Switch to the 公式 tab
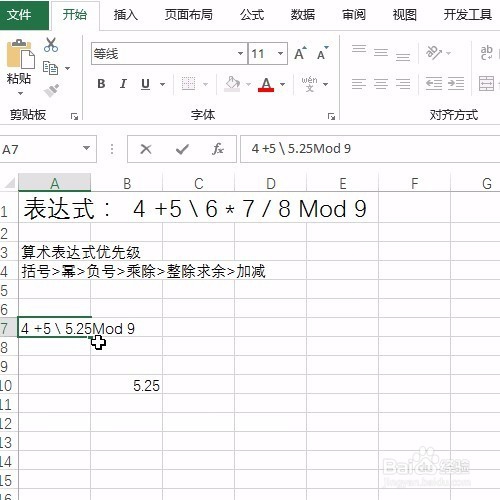The height and width of the screenshot is (500, 500). coord(252,15)
